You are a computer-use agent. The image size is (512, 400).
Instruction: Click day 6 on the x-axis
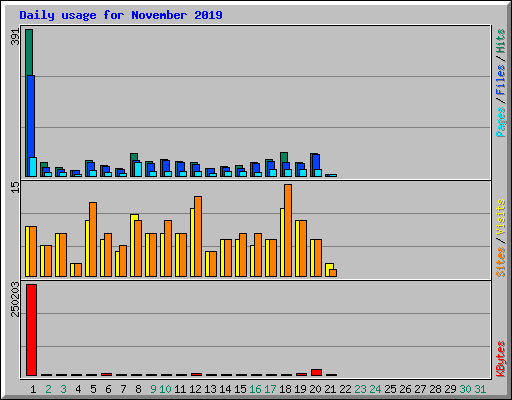(x=108, y=389)
